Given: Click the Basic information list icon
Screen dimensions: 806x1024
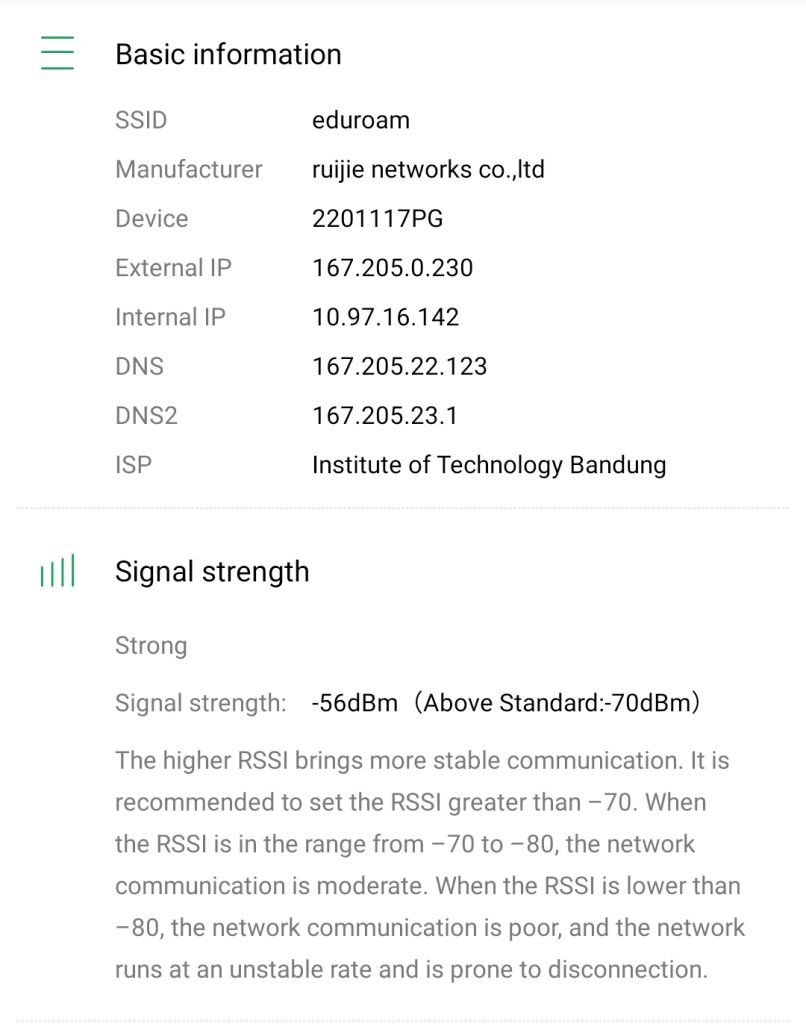Looking at the screenshot, I should point(57,53).
